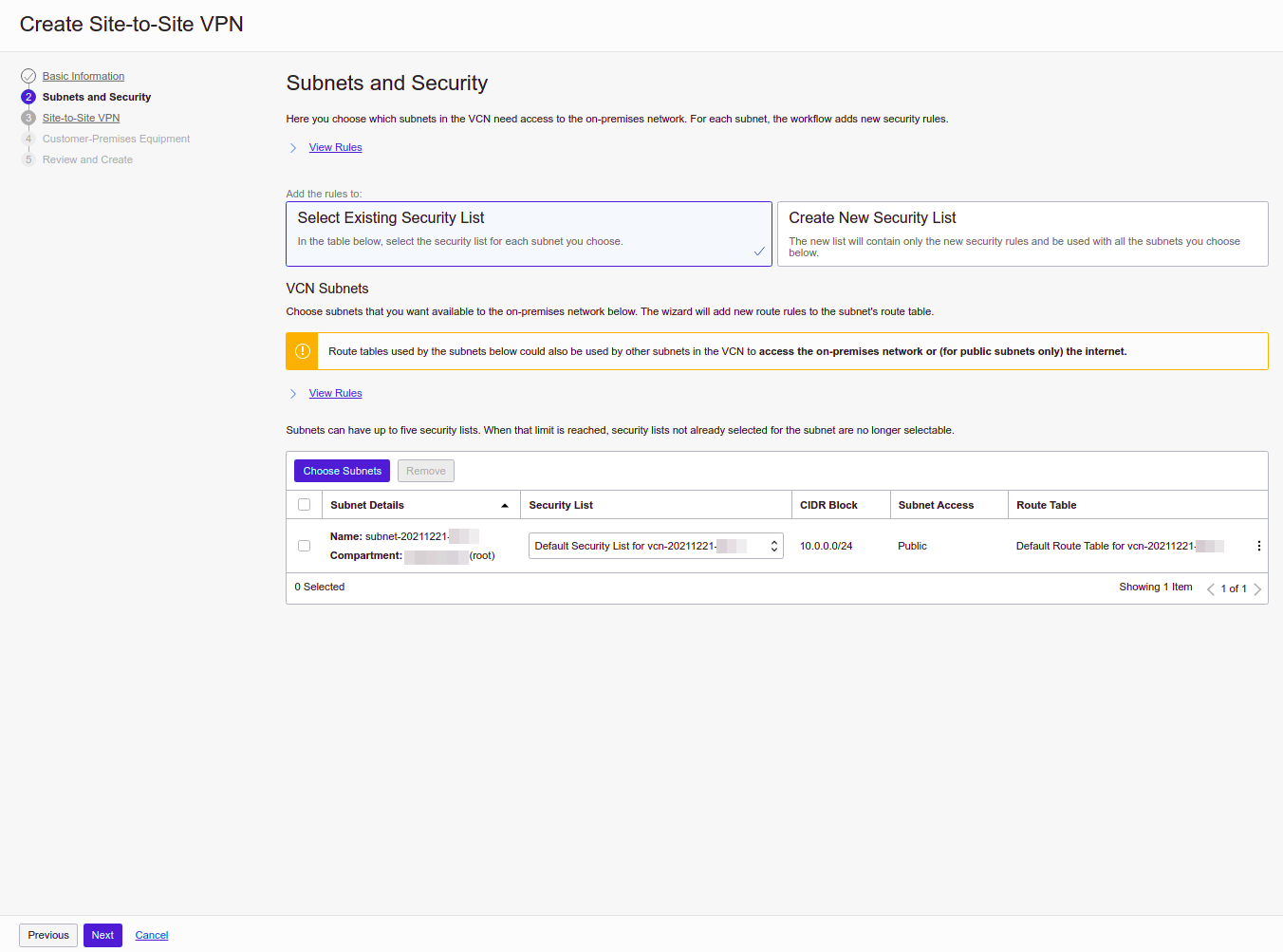Screen dimensions: 1283x952
Task: Choose the Create New Security List option card
Action: pos(1023,233)
